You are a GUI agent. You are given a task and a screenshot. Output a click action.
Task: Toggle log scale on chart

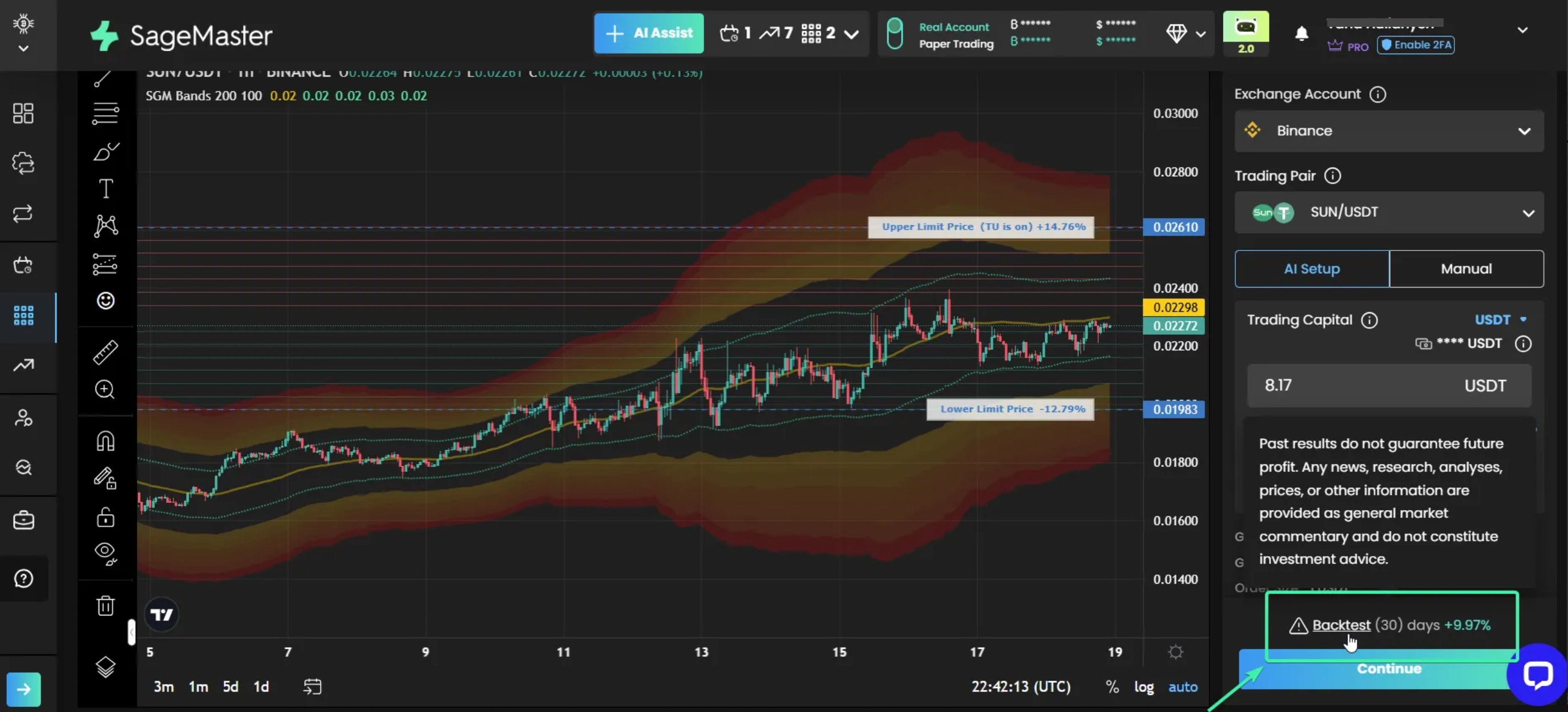click(x=1143, y=686)
